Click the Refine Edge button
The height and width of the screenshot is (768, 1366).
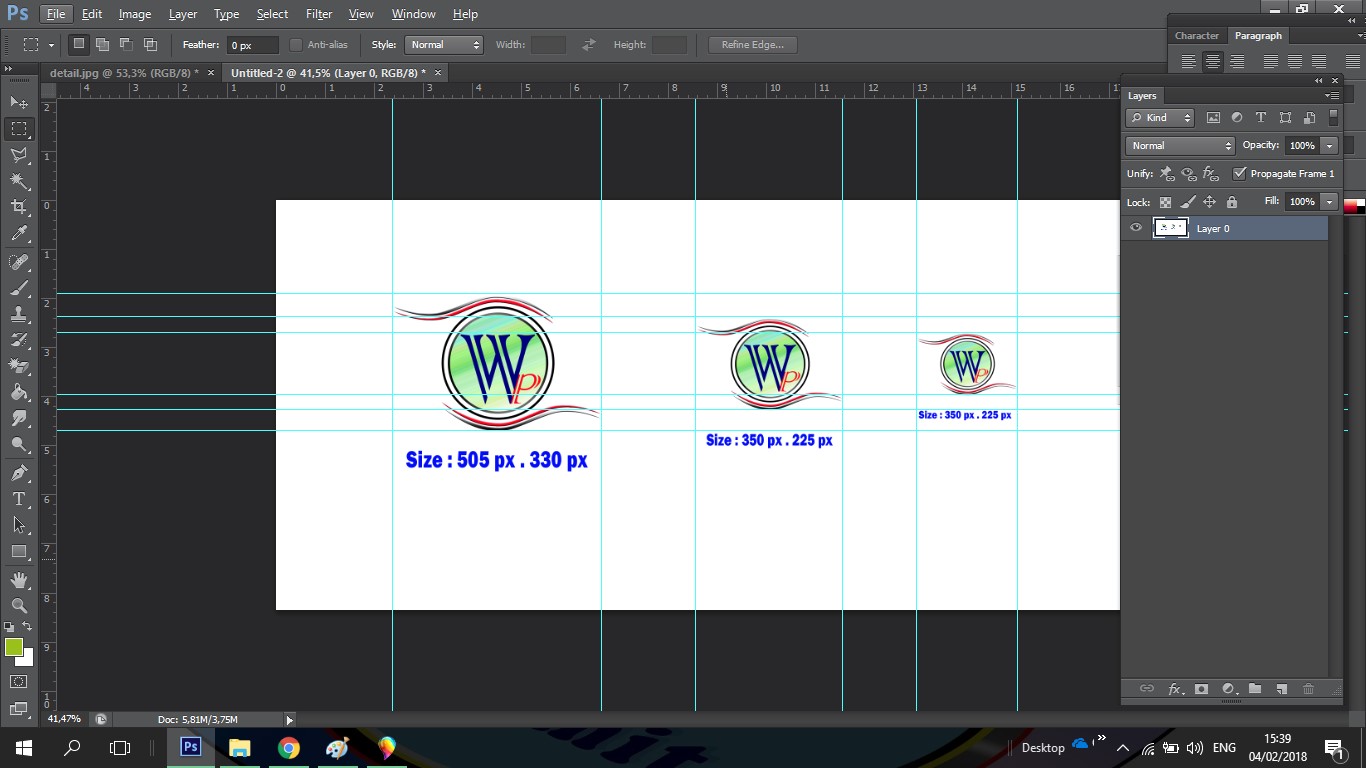pyautogui.click(x=753, y=45)
